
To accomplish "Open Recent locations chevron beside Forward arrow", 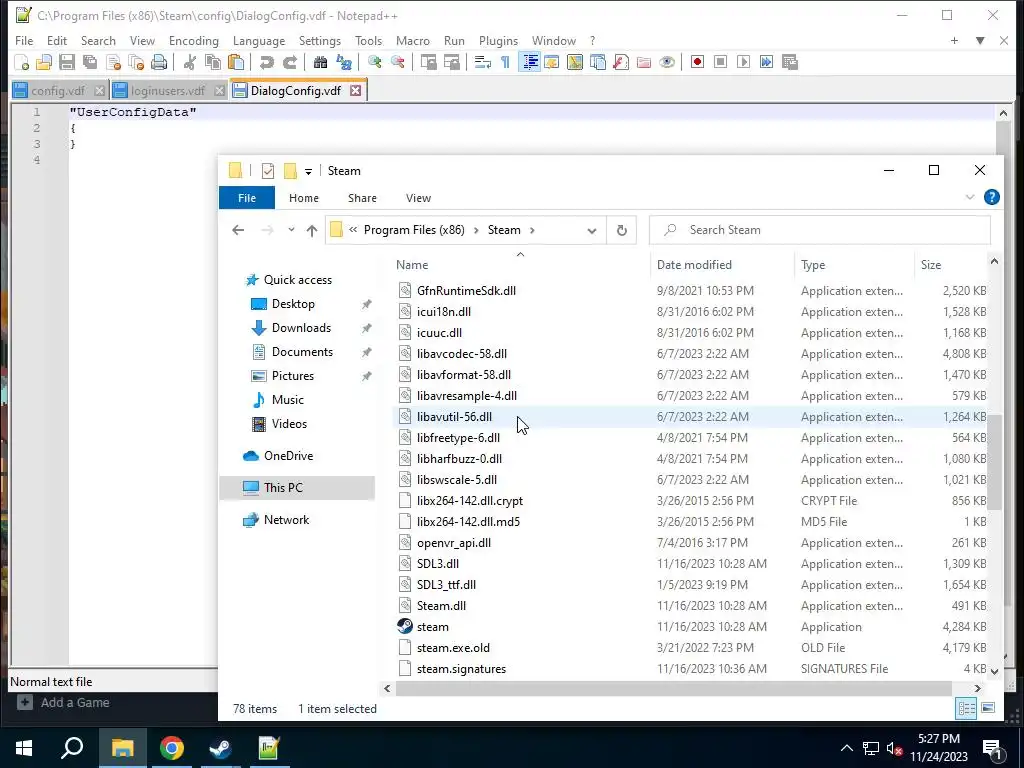I will click(291, 230).
